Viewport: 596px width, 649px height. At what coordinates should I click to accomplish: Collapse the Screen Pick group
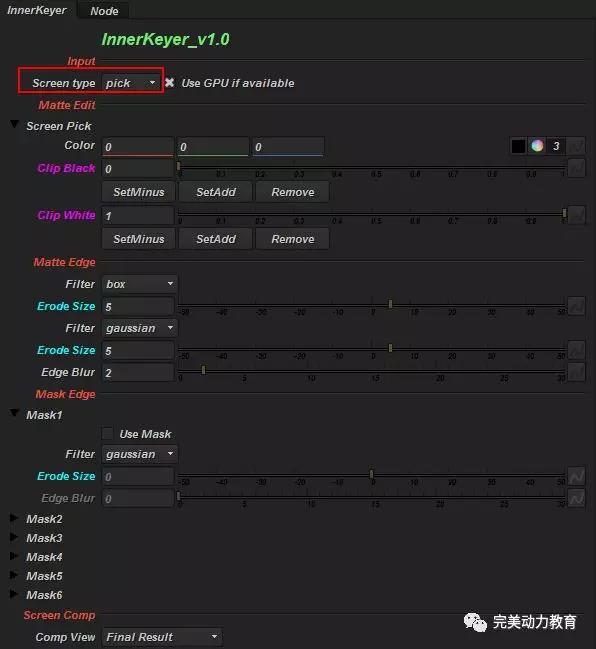point(14,124)
